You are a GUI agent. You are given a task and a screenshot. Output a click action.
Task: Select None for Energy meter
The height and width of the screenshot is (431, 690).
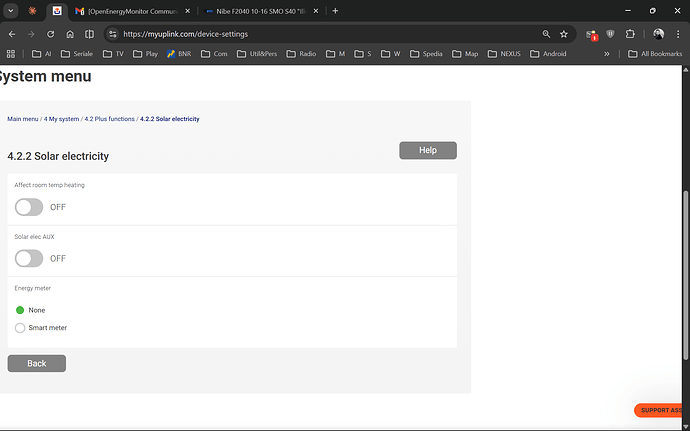click(x=20, y=310)
